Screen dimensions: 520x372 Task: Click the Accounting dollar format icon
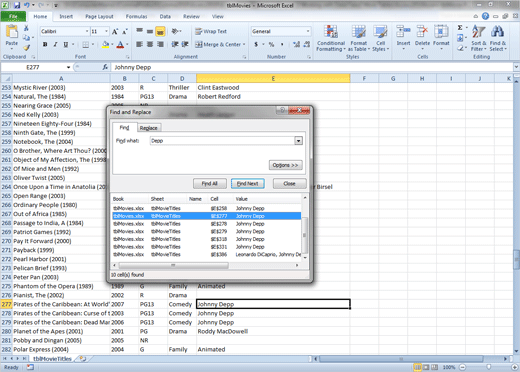point(256,44)
